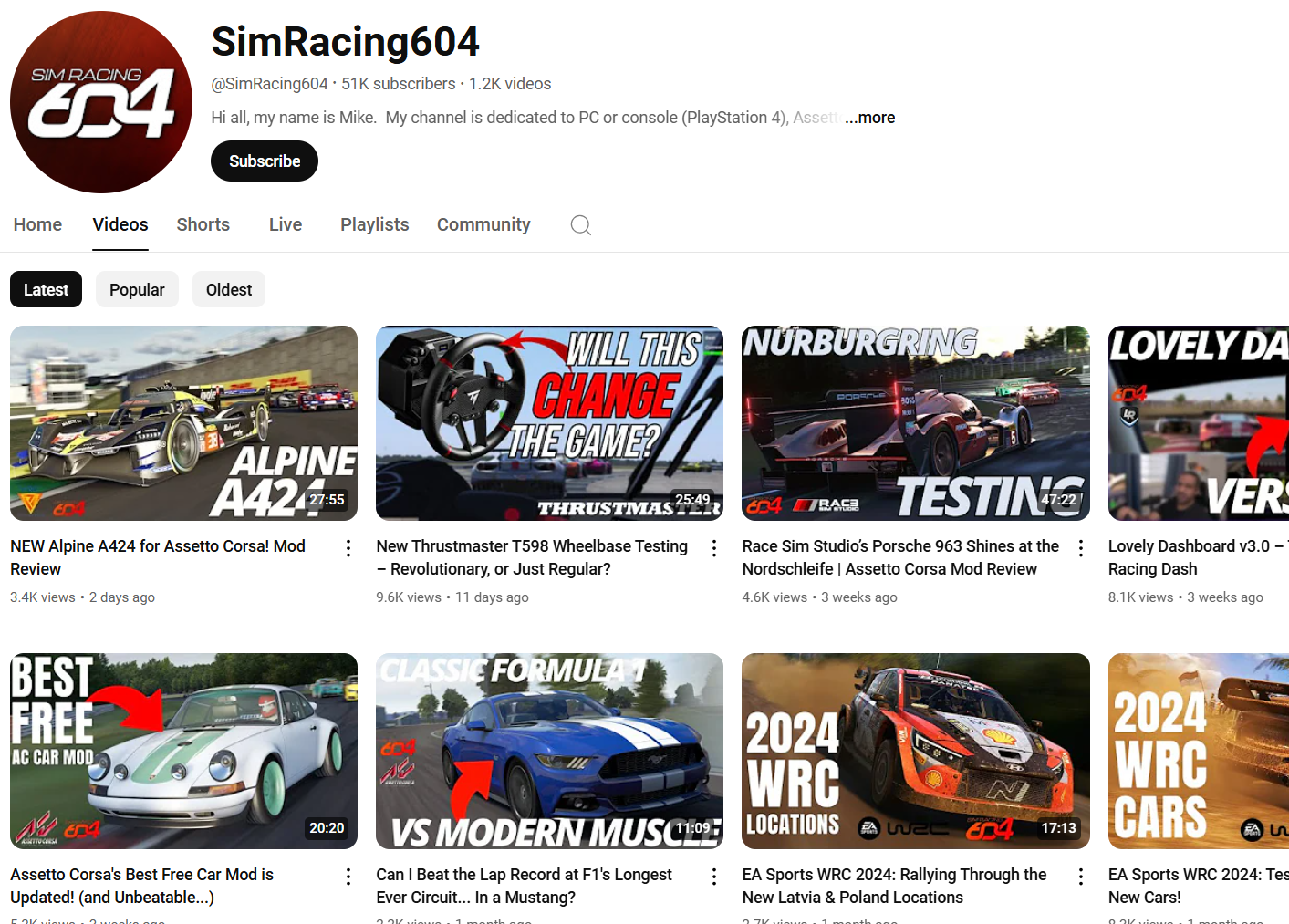
Task: Go to the Home tab
Action: 37,224
